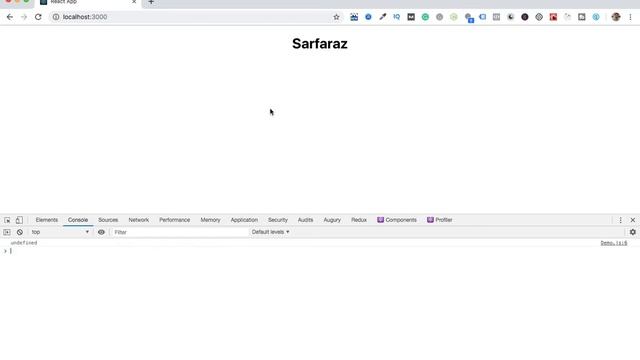This screenshot has height=360, width=640.
Task: Click the site info icon beside localhost:3000
Action: click(56, 17)
